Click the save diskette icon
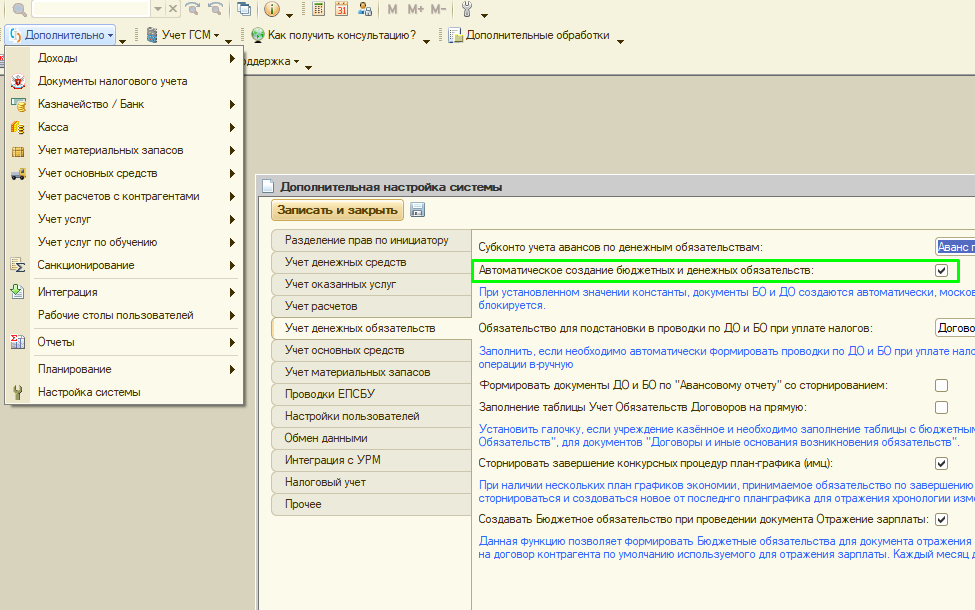Image resolution: width=975 pixels, height=610 pixels. coord(417,210)
